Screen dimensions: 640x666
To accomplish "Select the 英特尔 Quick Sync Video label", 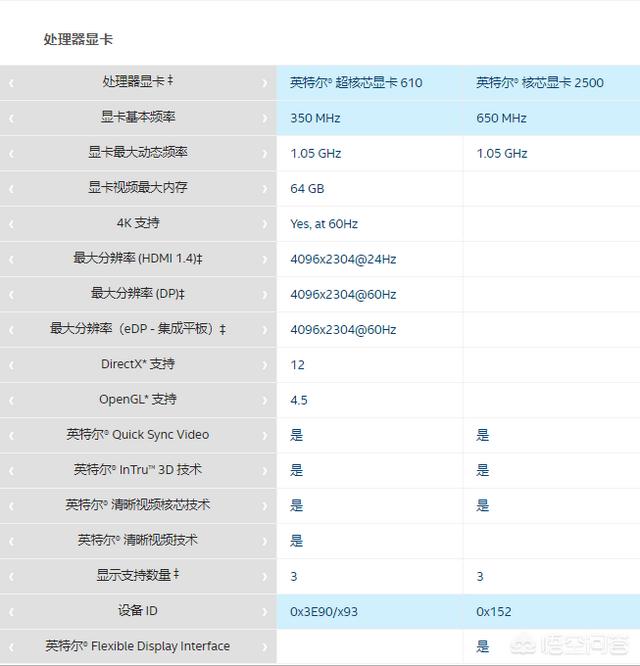I will tap(138, 435).
